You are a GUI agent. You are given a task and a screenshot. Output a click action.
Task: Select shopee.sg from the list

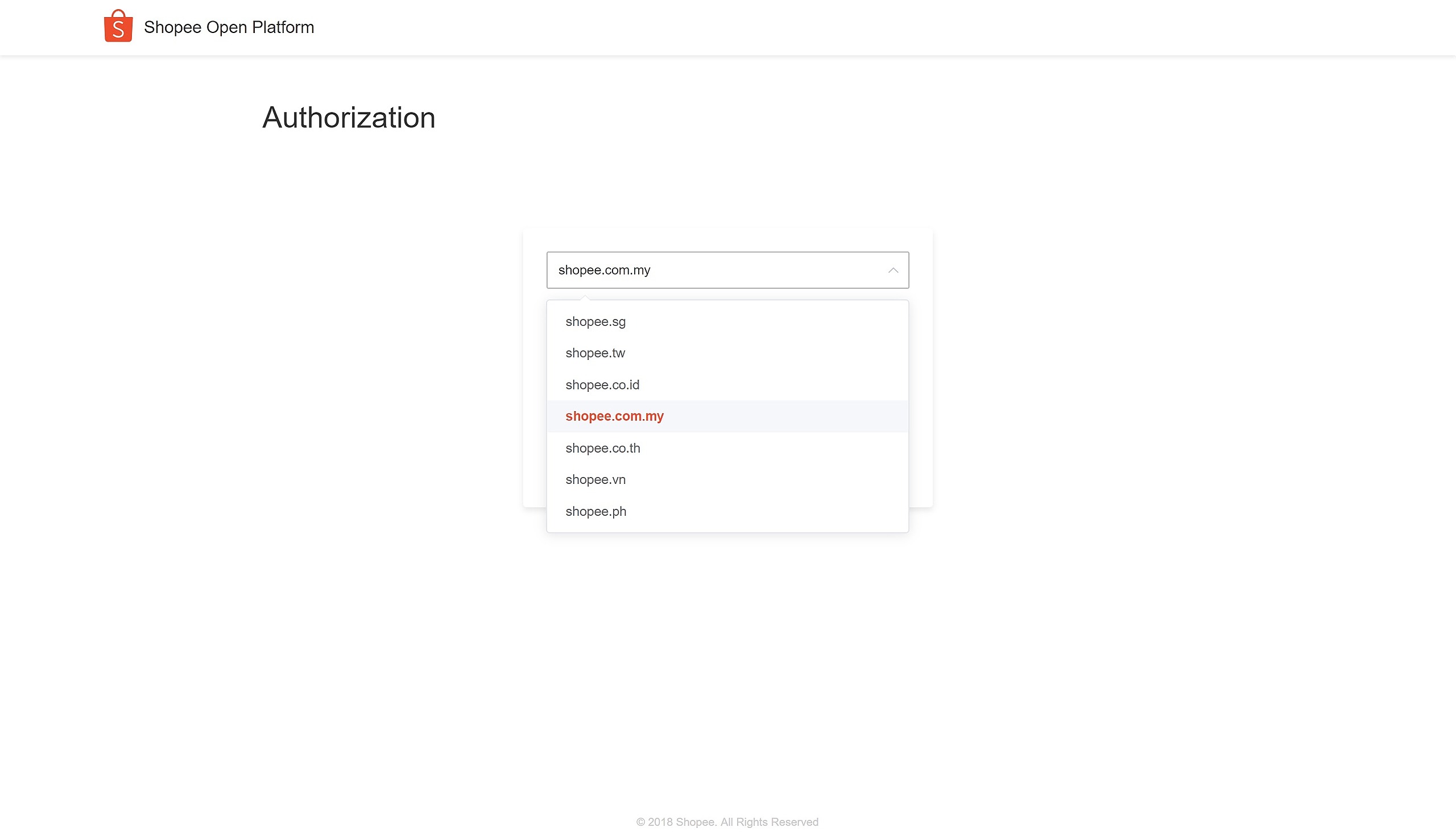(595, 321)
